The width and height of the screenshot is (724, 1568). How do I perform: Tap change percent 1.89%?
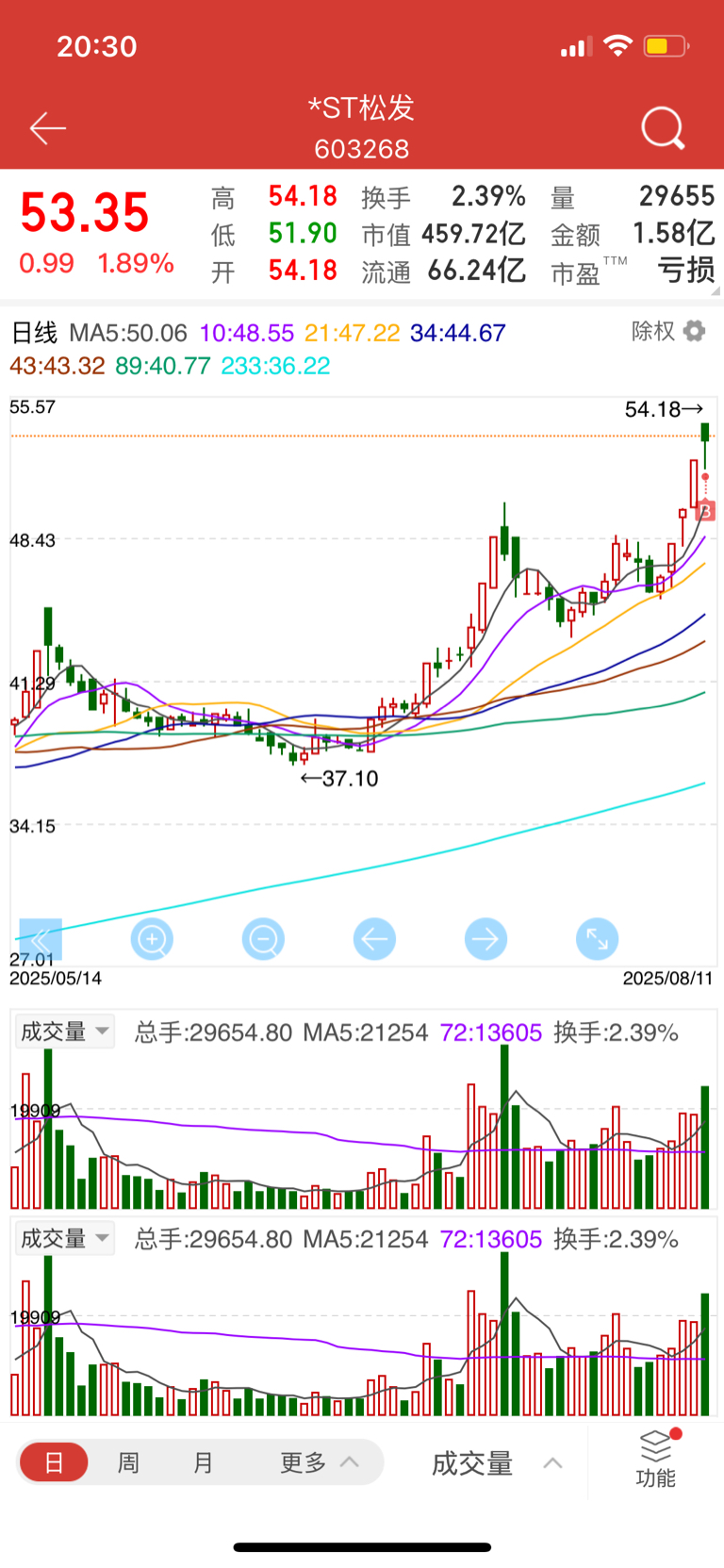[x=136, y=263]
